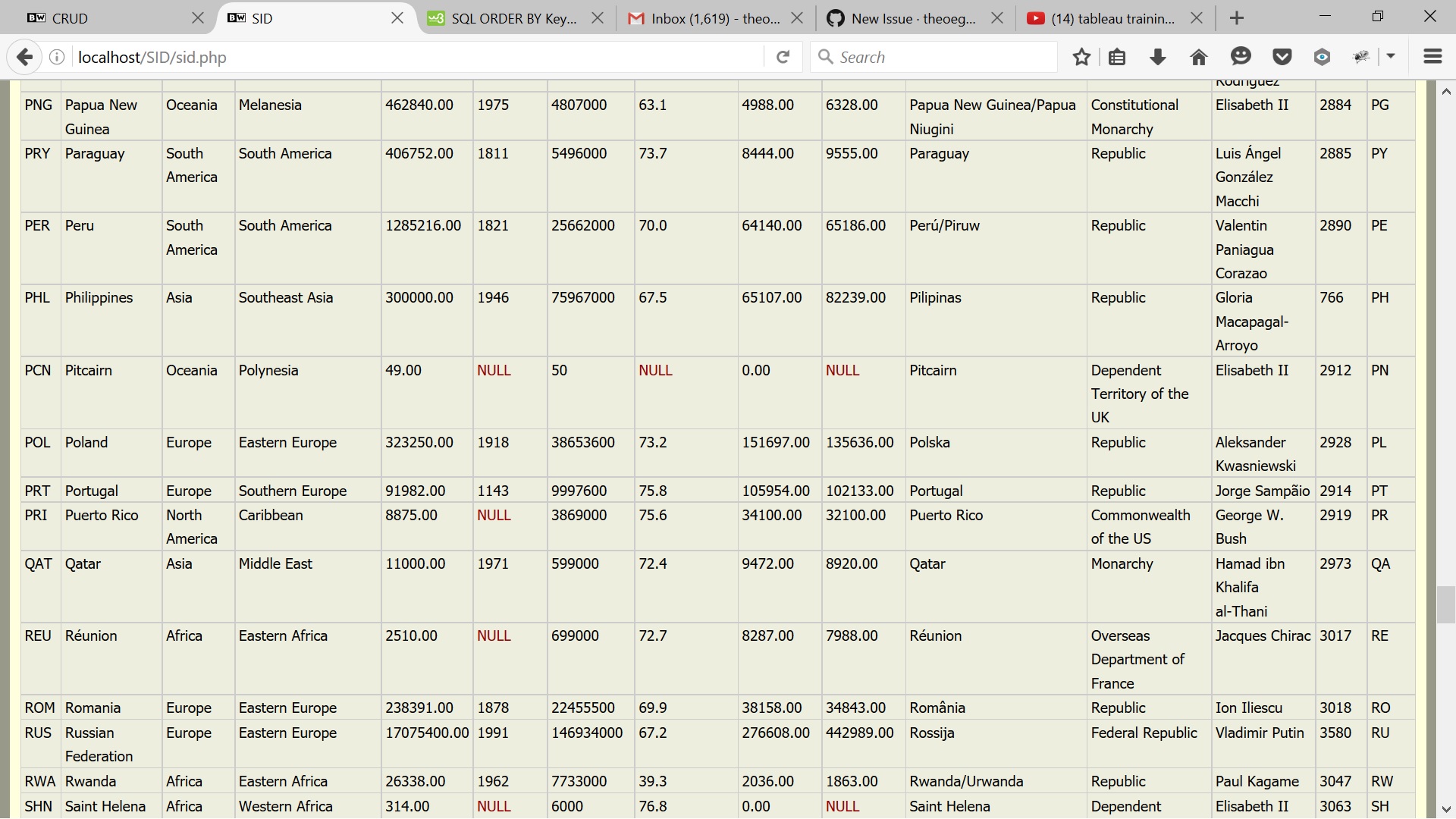The image size is (1456, 819).
Task: Click the eye-shaped extension icon
Action: [1323, 56]
